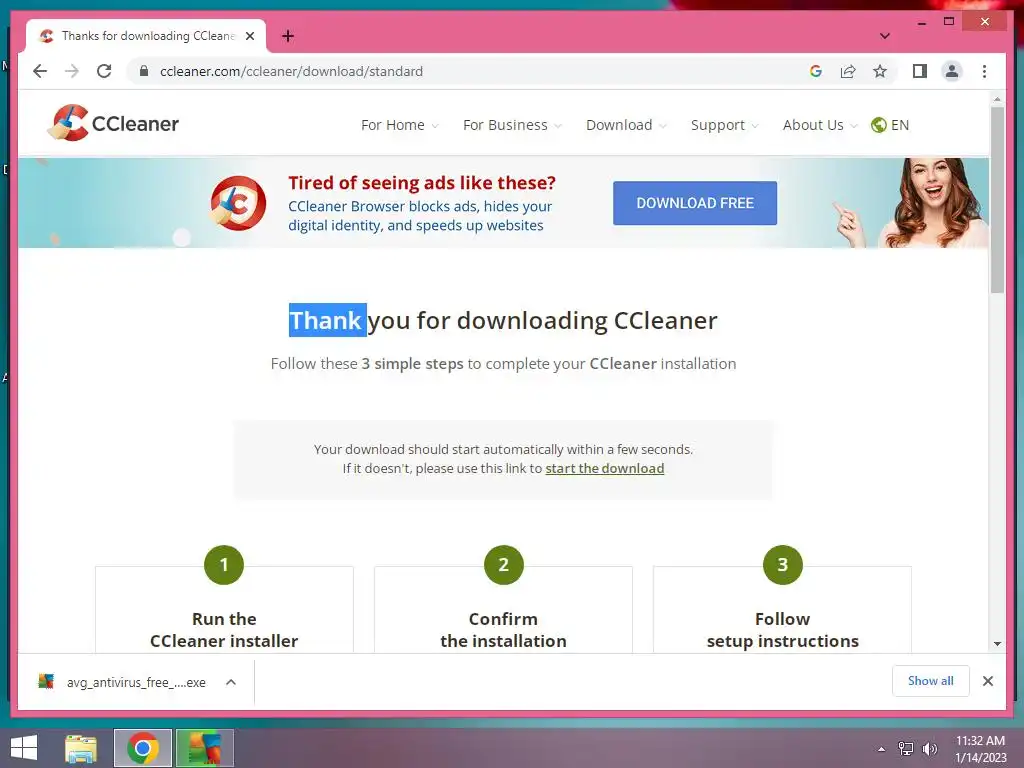Bookmark this page with star icon
This screenshot has height=768, width=1024.
coord(880,71)
